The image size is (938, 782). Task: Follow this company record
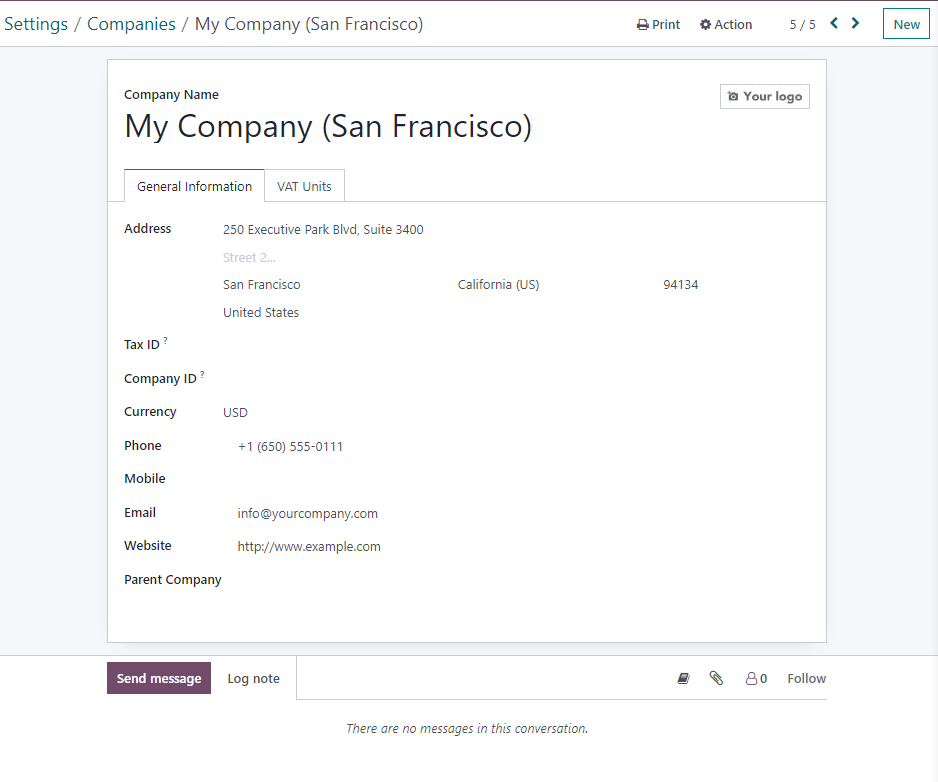806,678
